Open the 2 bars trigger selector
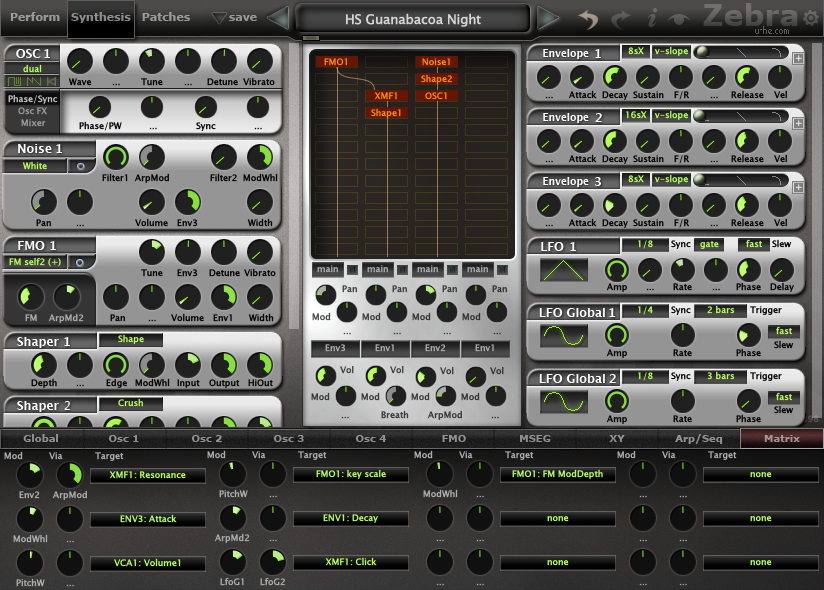The height and width of the screenshot is (590, 824). tap(720, 310)
